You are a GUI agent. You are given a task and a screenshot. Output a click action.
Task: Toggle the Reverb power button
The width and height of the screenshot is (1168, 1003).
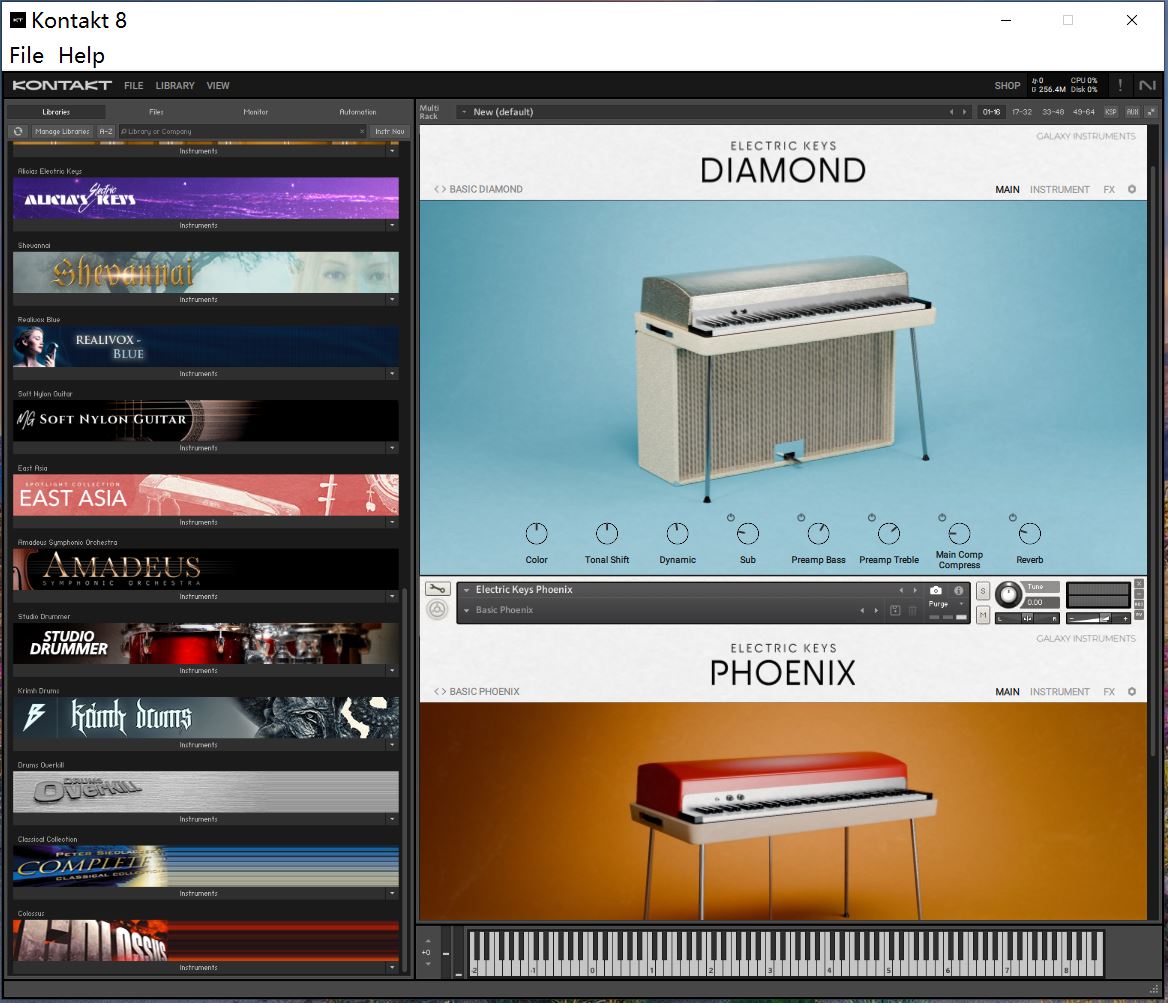(x=1012, y=517)
